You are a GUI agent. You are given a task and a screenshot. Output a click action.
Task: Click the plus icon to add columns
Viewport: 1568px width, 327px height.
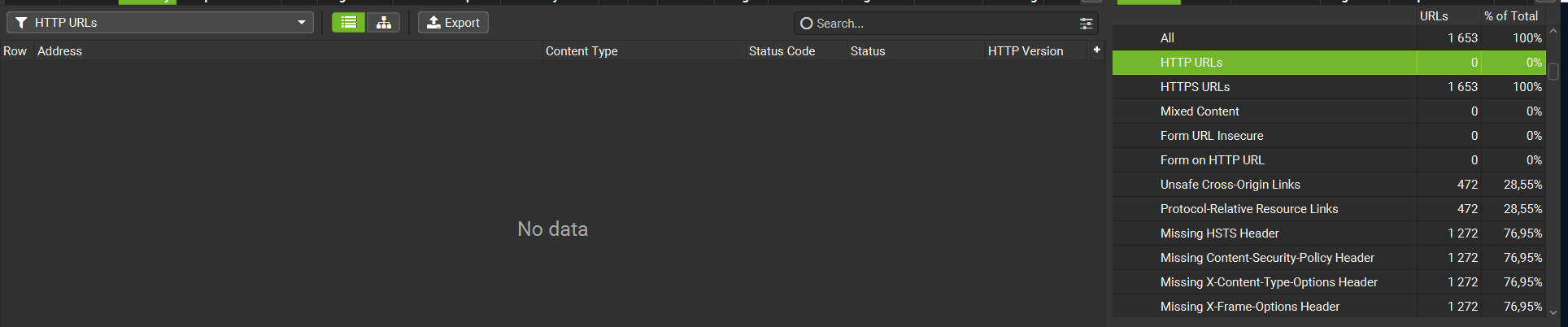[1096, 50]
